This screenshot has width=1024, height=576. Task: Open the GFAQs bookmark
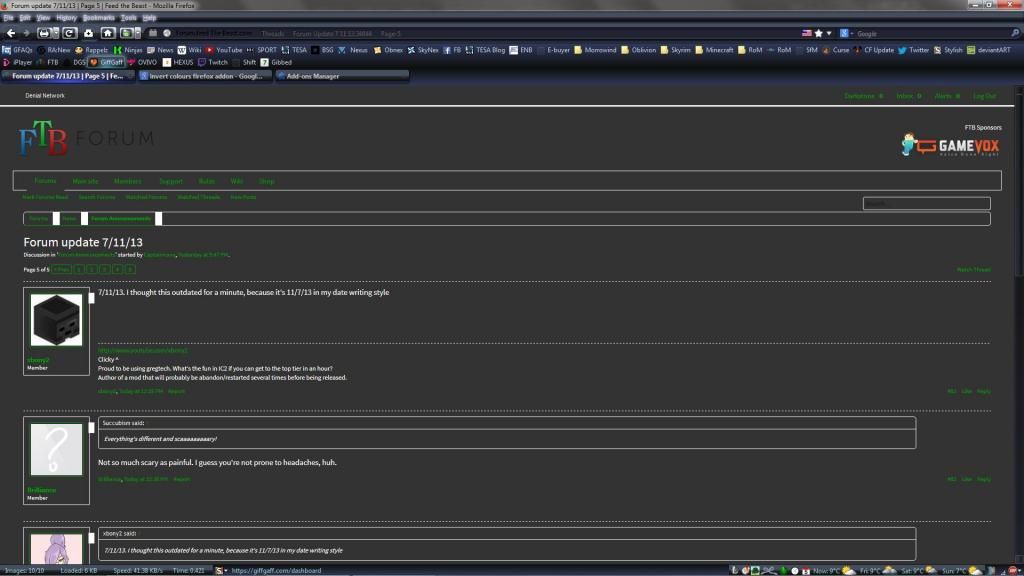click(18, 50)
